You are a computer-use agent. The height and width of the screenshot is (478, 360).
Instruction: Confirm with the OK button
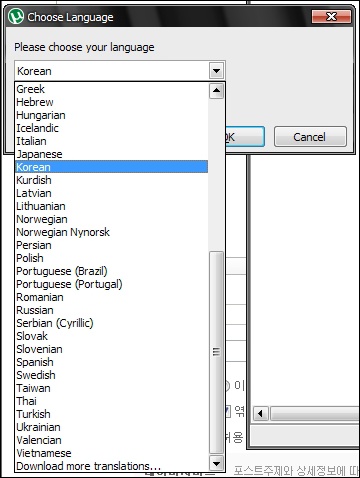pos(245,137)
